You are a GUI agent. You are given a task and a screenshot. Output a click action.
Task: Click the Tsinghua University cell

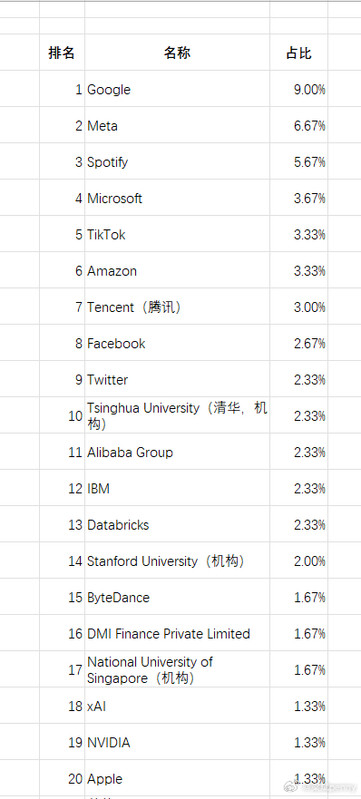tap(177, 416)
